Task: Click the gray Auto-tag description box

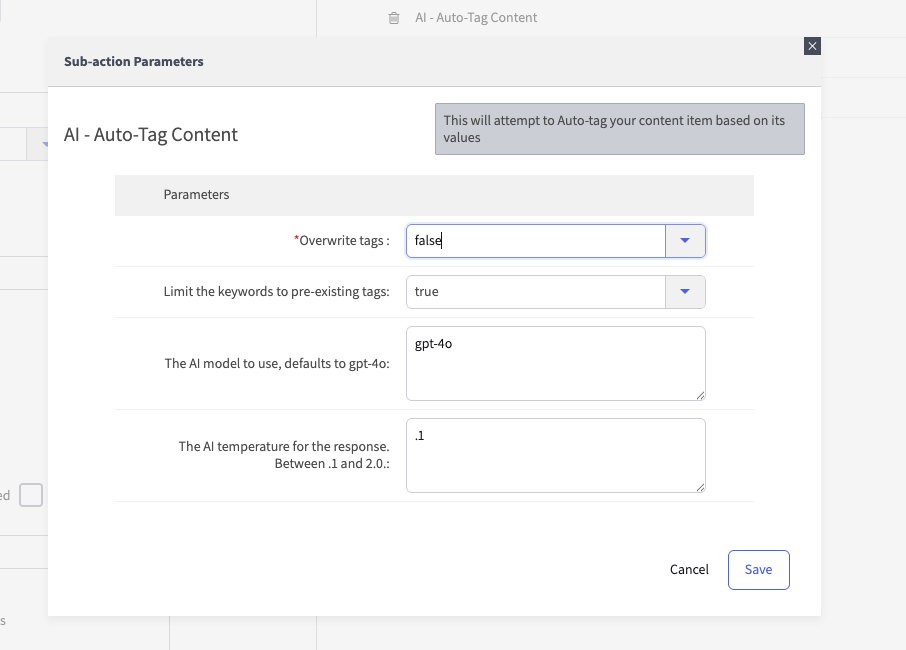Action: coord(619,129)
